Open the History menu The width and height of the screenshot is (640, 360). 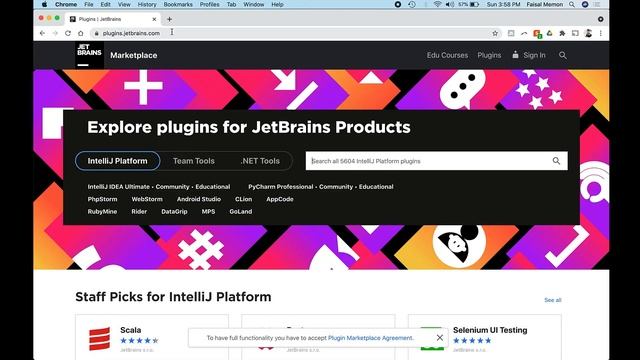click(147, 4)
